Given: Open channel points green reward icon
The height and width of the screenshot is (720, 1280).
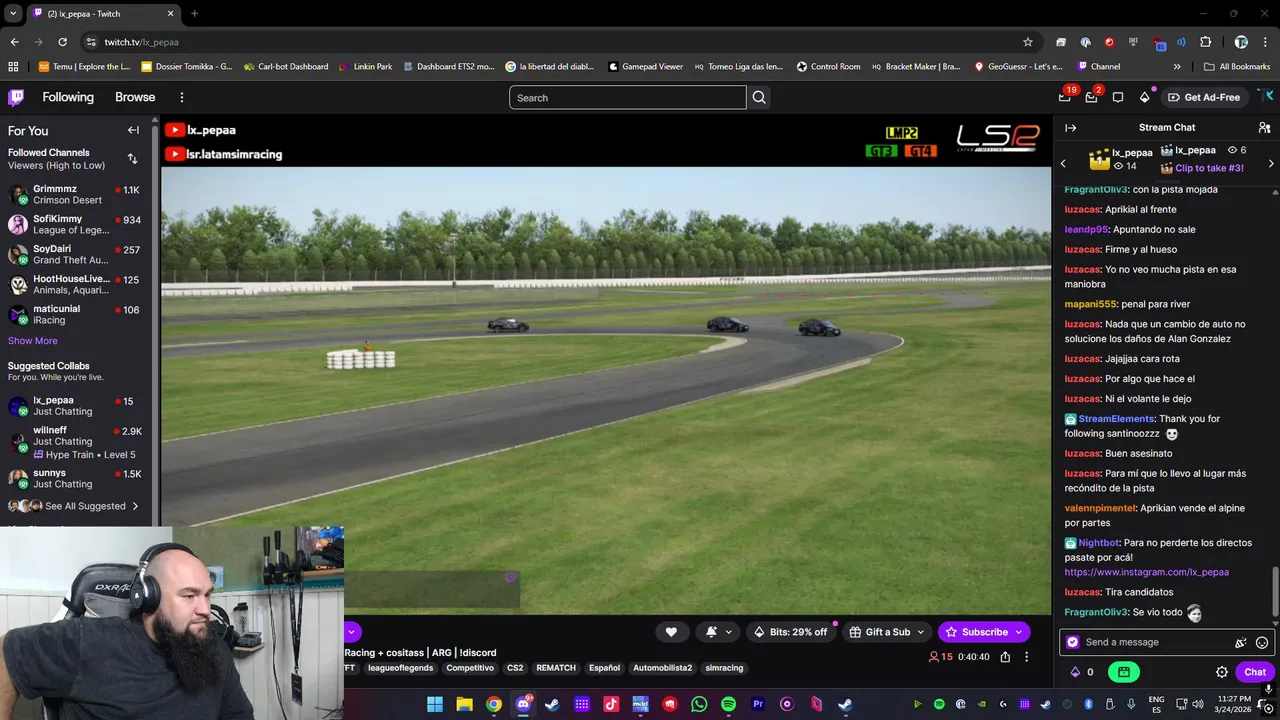Looking at the screenshot, I should tap(1123, 672).
